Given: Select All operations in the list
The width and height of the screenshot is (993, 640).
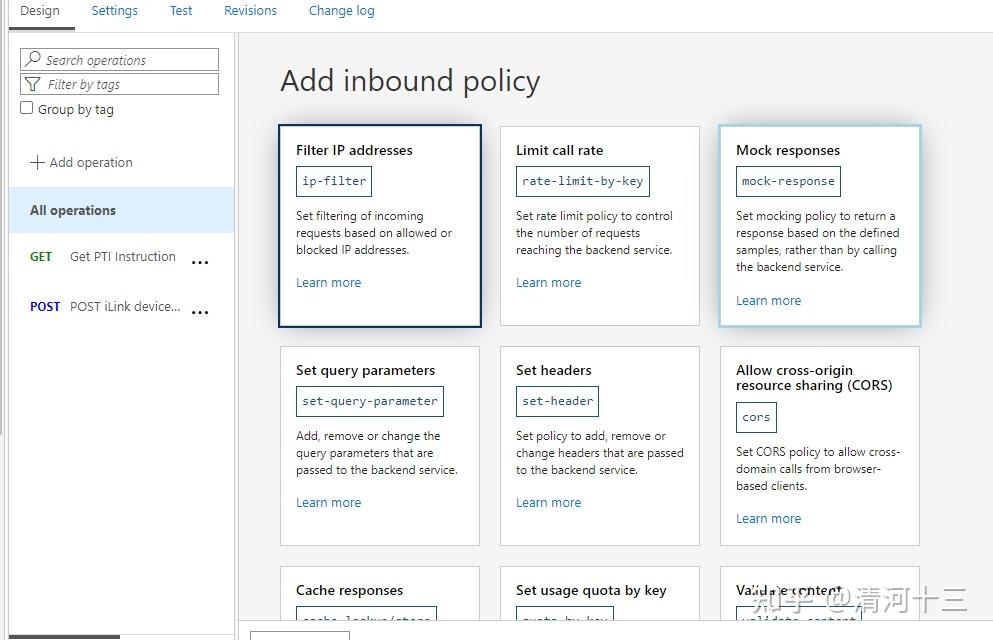Looking at the screenshot, I should point(73,210).
